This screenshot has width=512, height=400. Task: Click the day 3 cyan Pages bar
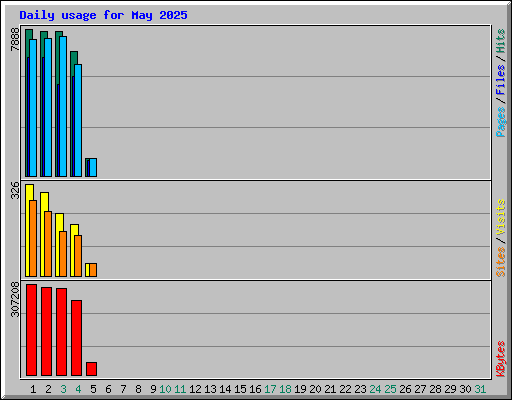63,107
